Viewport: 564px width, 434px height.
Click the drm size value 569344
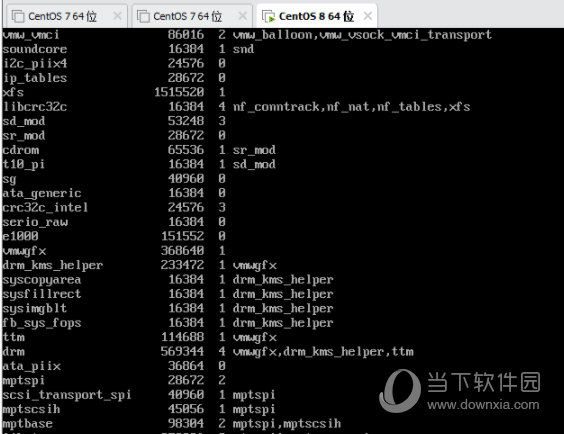pyautogui.click(x=183, y=351)
